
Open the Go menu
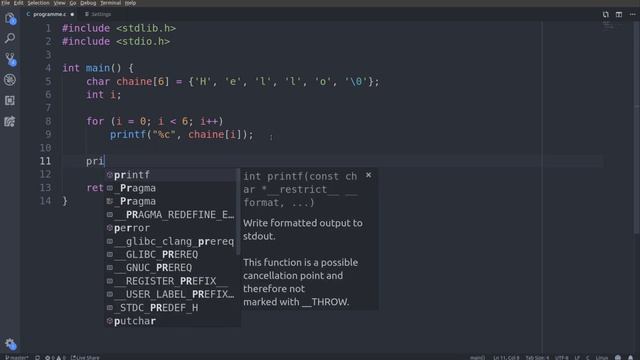point(73,3)
